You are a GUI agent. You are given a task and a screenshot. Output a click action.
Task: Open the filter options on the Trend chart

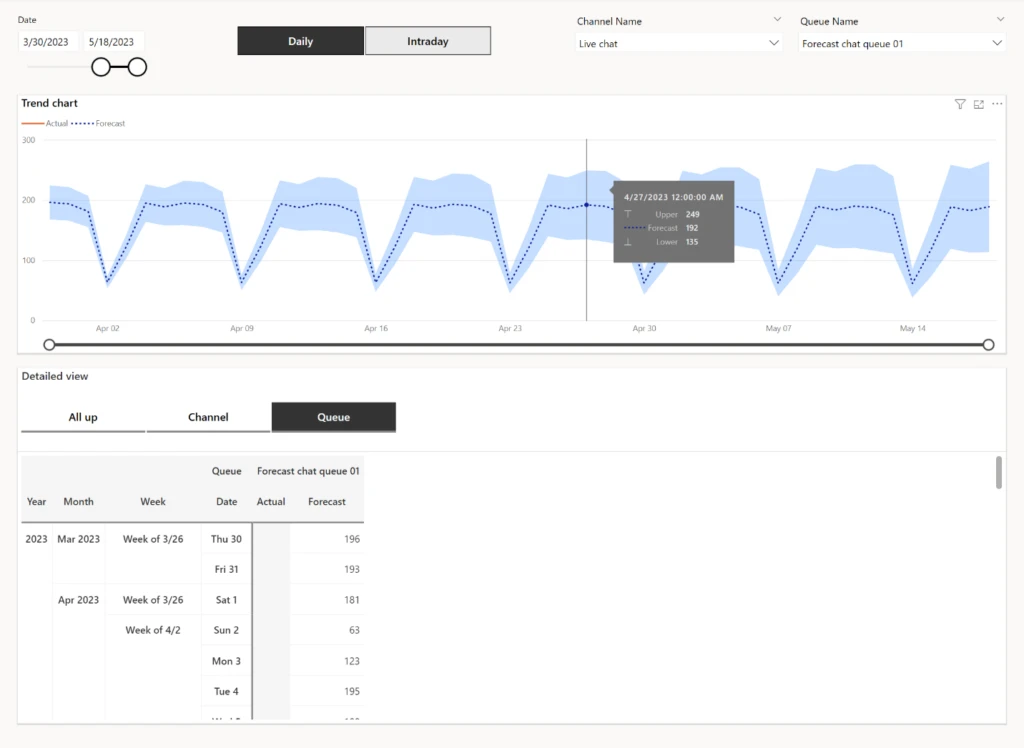(959, 104)
